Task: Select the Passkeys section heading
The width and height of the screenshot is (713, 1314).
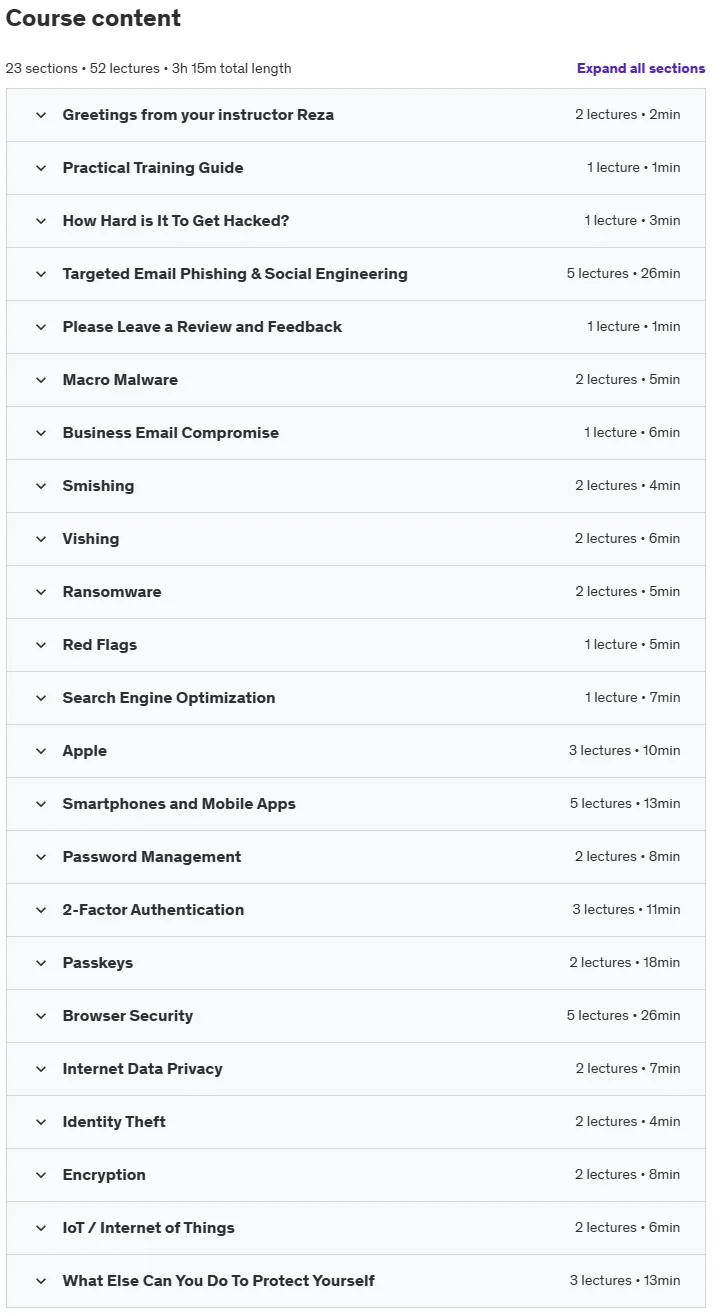Action: click(98, 963)
